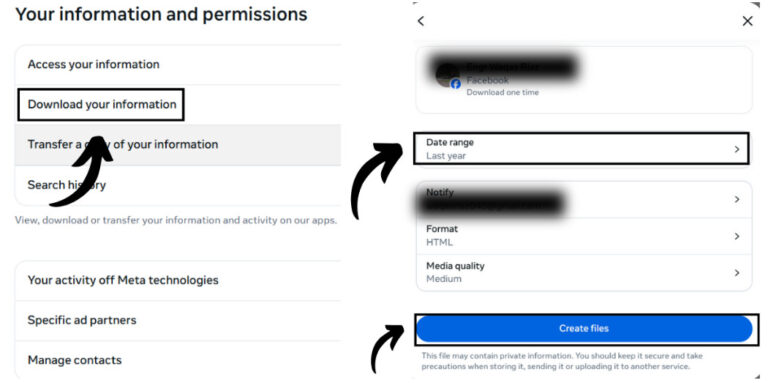Select the Media quality Medium row

[x=584, y=273]
